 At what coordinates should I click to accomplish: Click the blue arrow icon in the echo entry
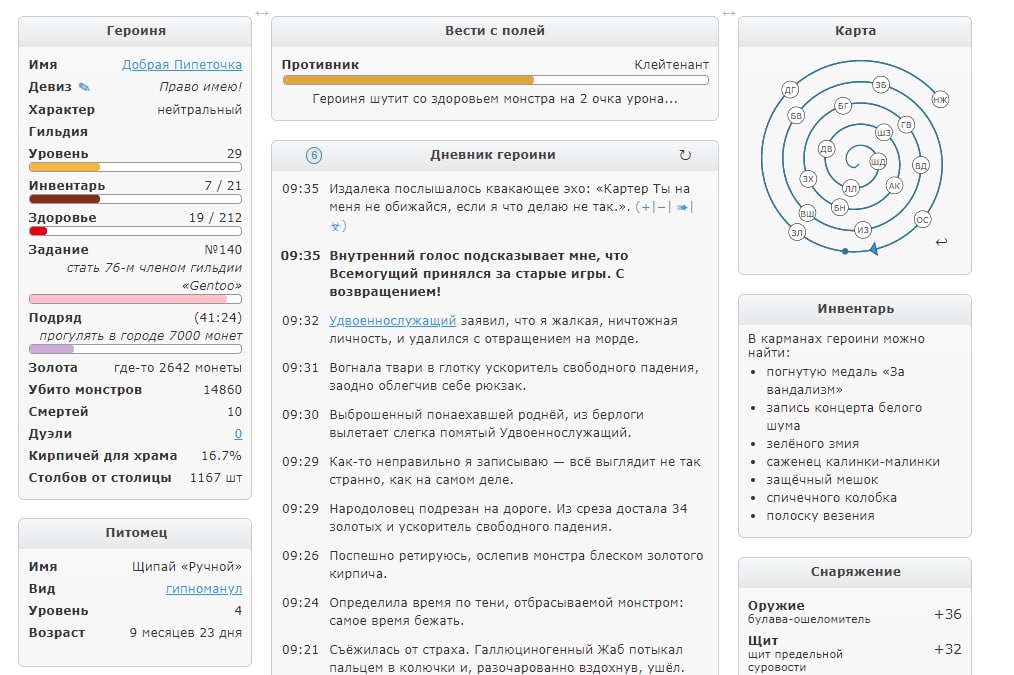coord(682,208)
